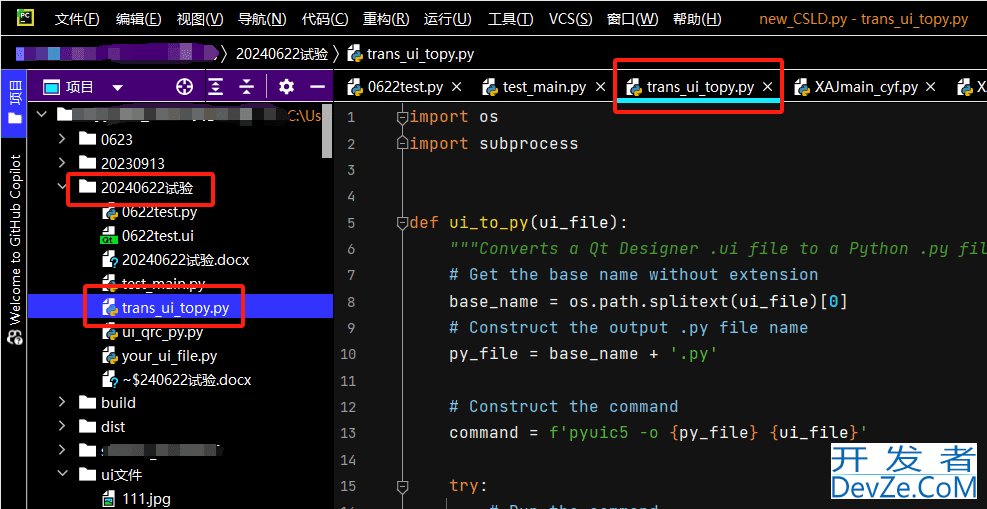Click the PyCharm application logo icon
987x509 pixels.
point(26,18)
